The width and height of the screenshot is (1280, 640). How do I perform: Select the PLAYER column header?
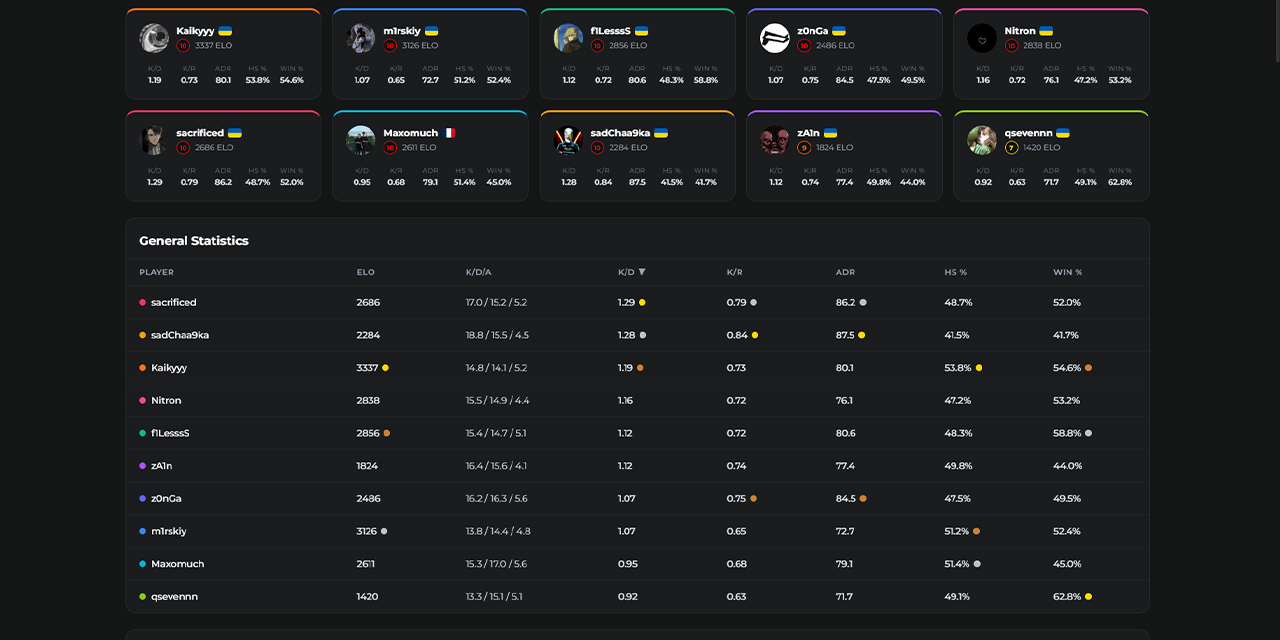[x=157, y=272]
